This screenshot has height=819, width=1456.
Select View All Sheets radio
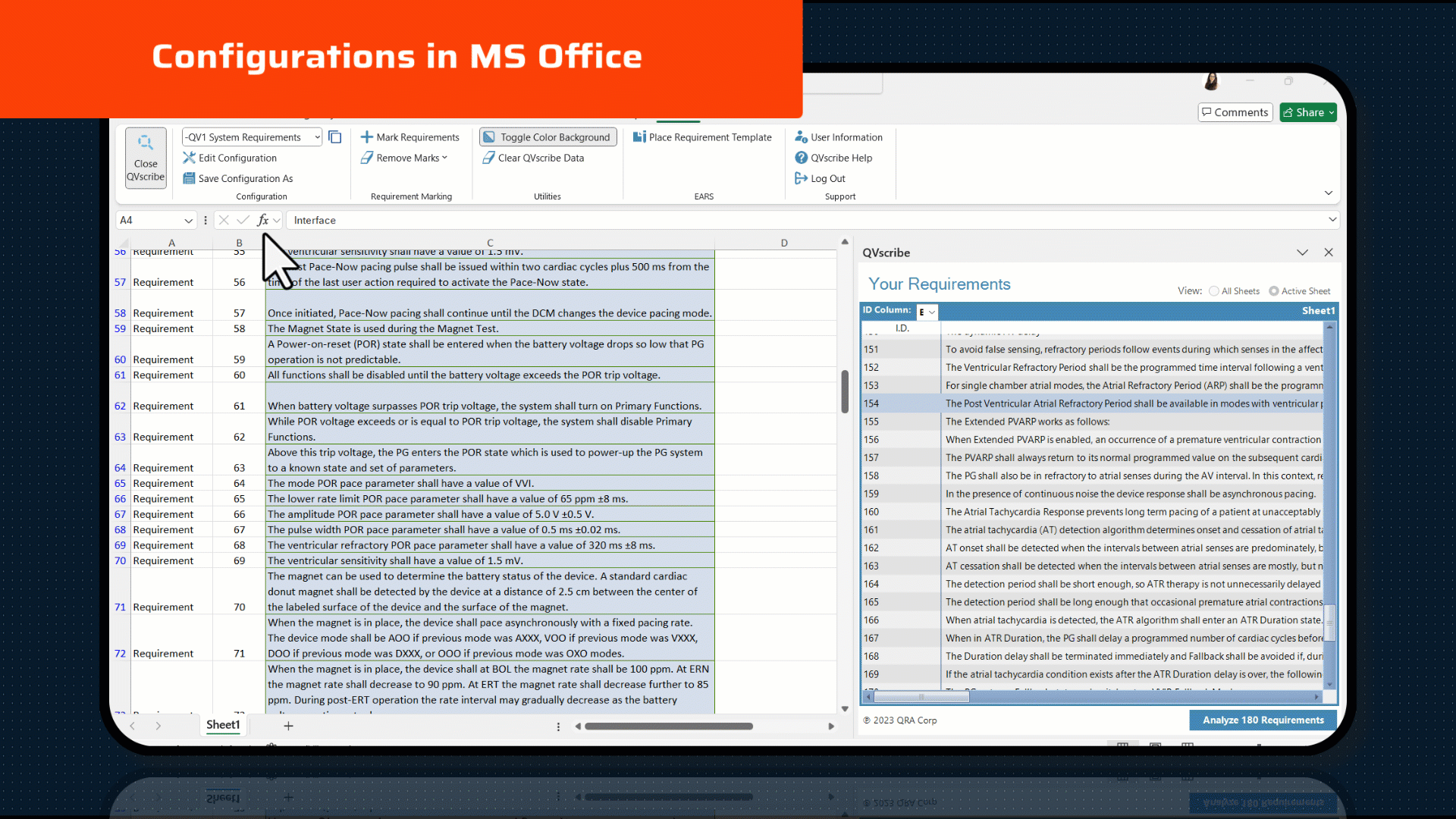1214,291
